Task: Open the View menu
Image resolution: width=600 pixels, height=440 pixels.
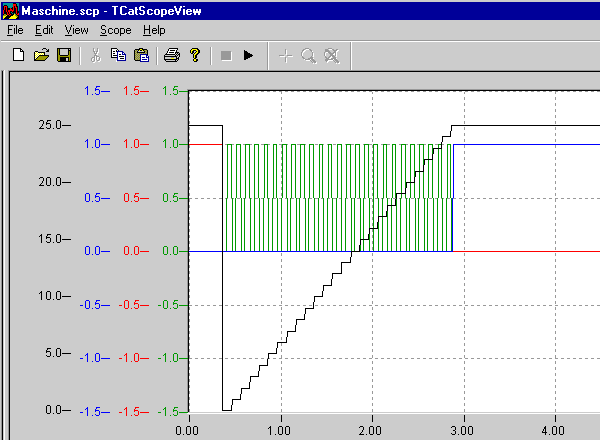Action: [x=76, y=30]
